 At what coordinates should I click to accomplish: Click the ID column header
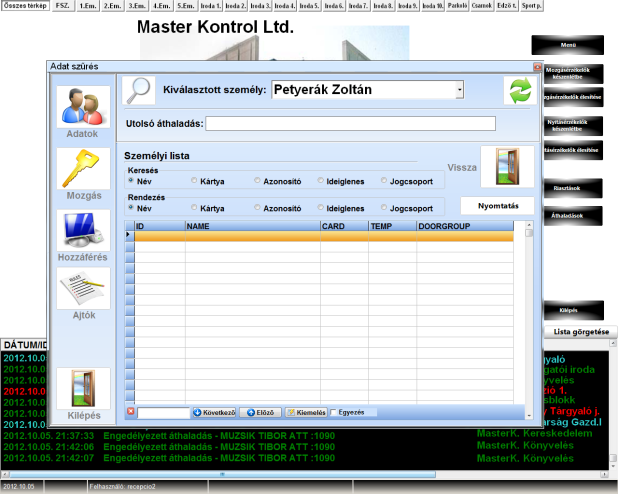pyautogui.click(x=160, y=226)
